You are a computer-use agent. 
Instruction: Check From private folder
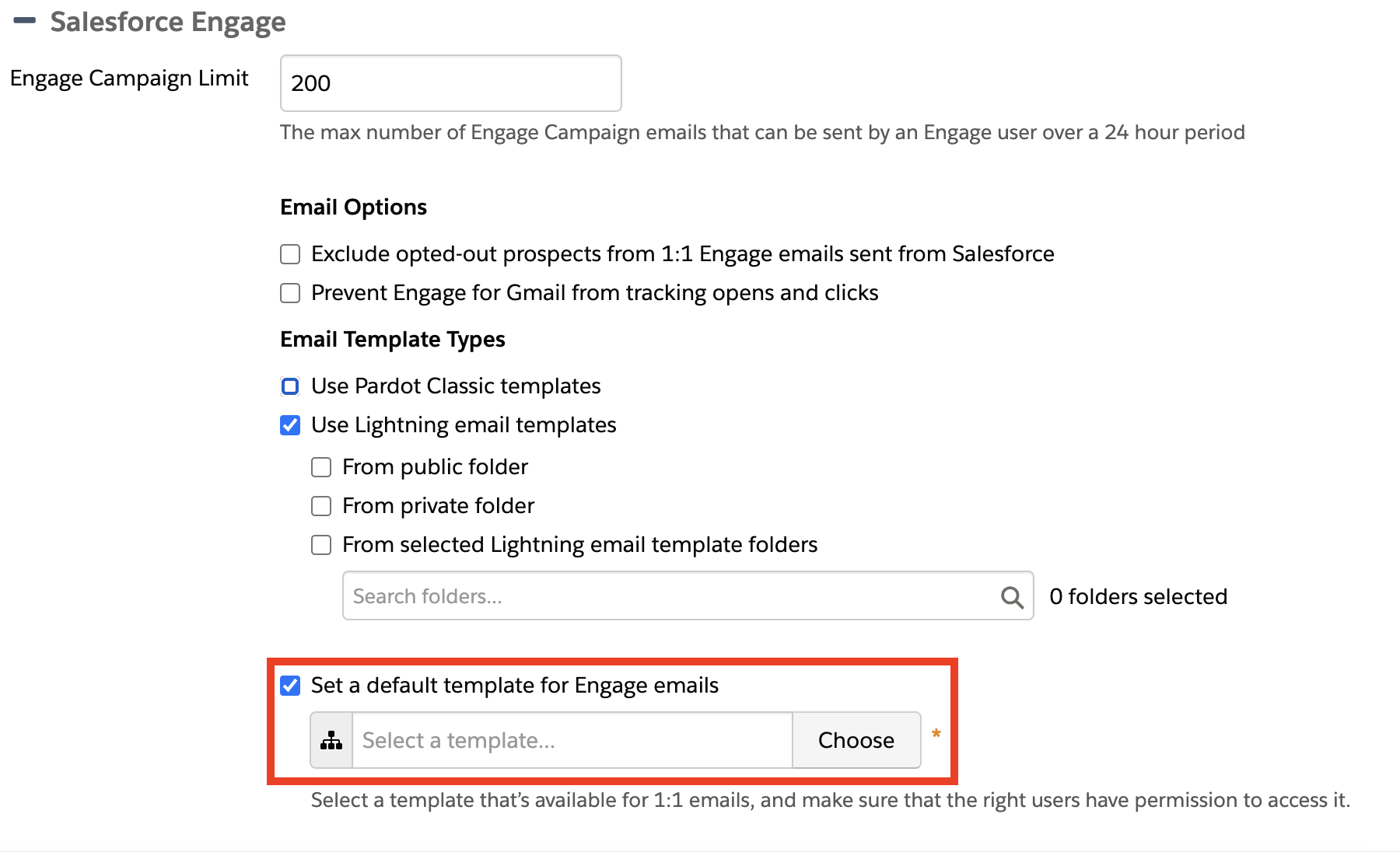click(x=320, y=505)
